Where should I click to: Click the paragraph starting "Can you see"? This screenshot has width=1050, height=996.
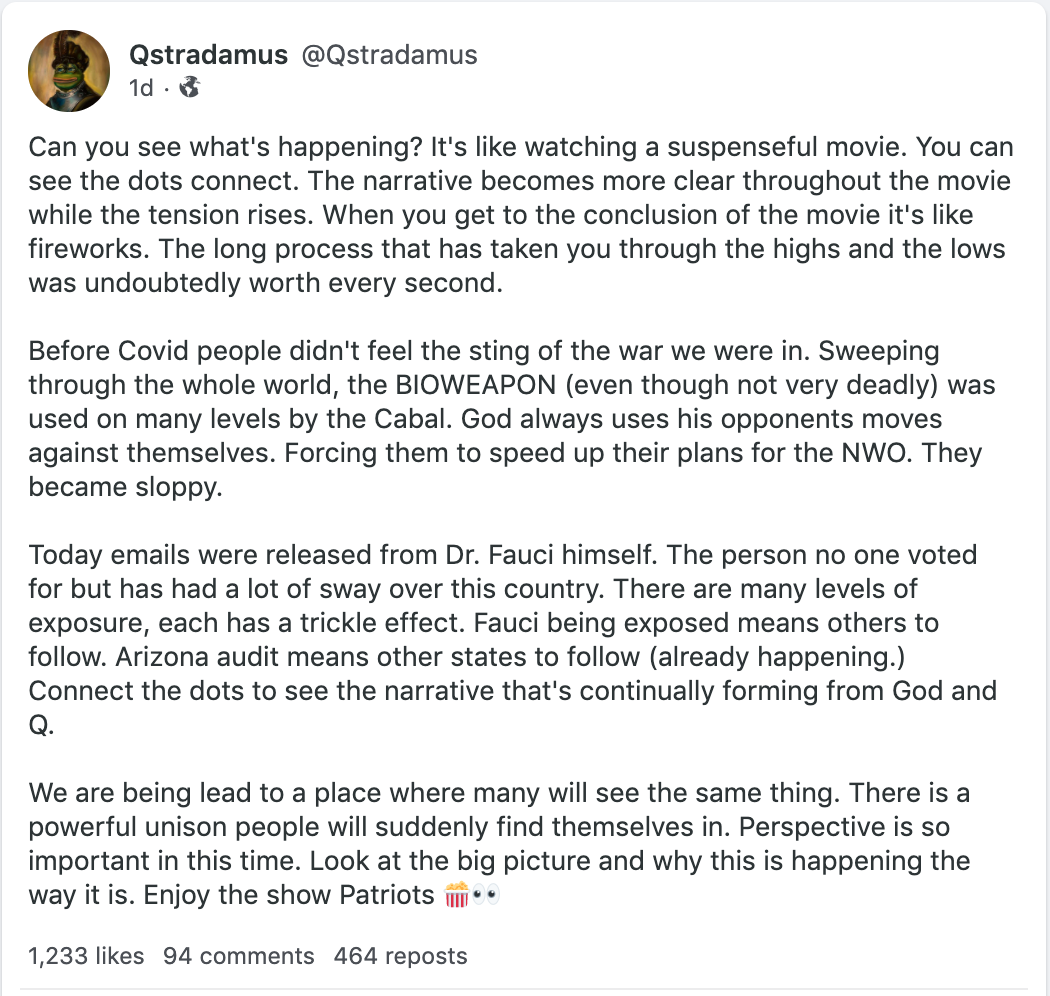click(x=520, y=215)
